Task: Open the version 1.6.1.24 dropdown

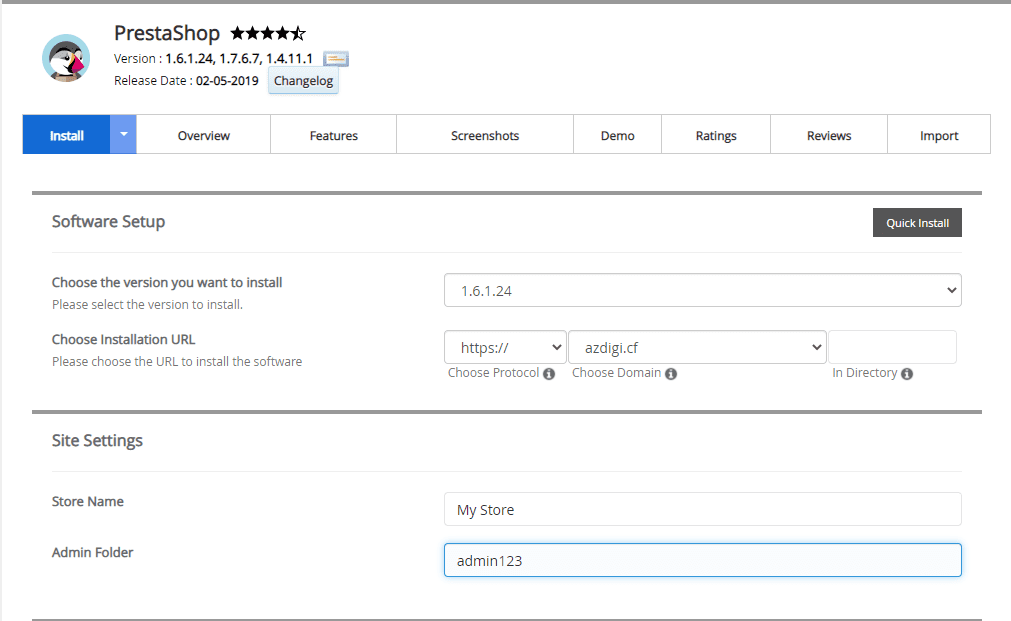Action: click(702, 291)
